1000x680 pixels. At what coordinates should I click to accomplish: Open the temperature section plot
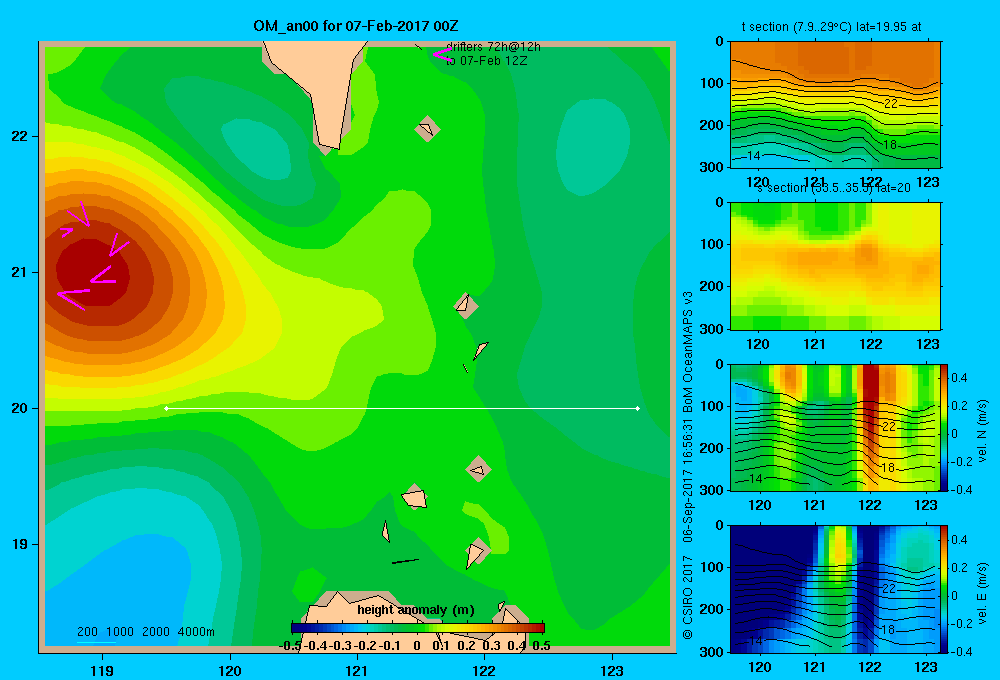tap(835, 105)
